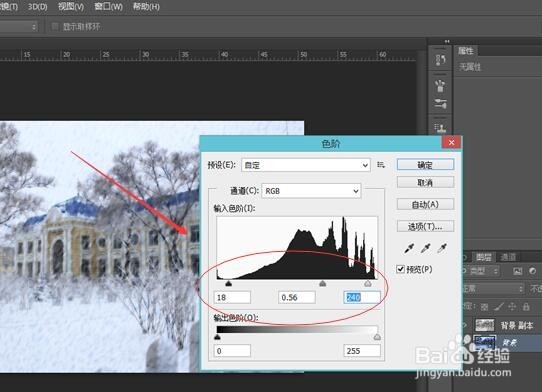542x392 pixels.
Task: Click the output levels field showing 255
Action: (x=362, y=351)
